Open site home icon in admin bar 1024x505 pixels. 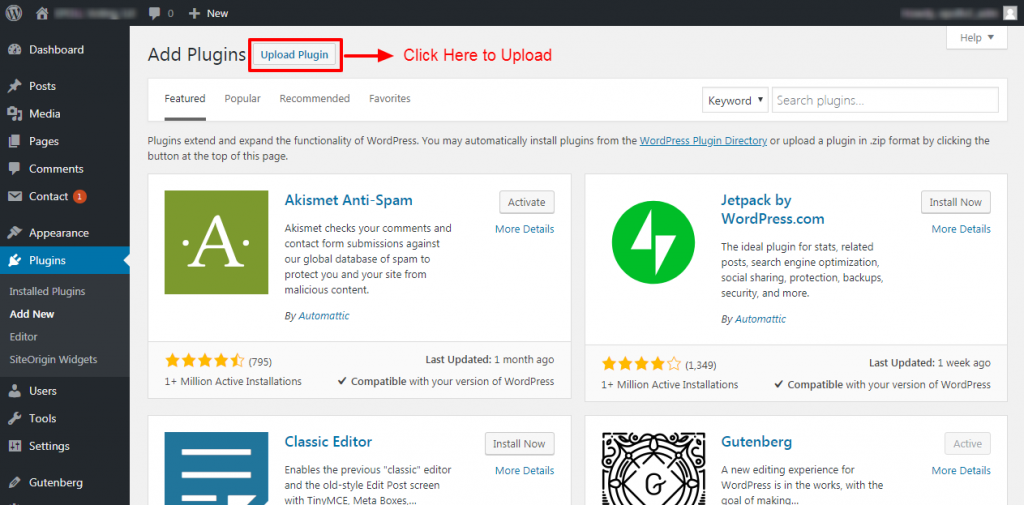(x=42, y=12)
